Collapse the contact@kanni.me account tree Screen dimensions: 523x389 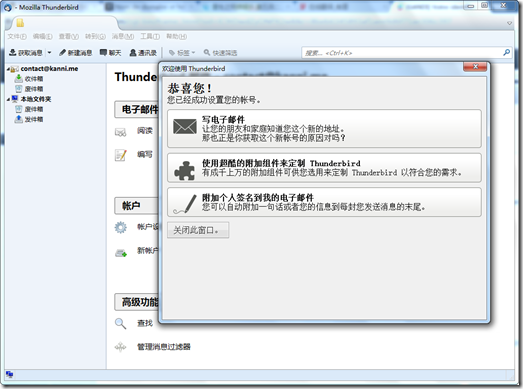8,69
